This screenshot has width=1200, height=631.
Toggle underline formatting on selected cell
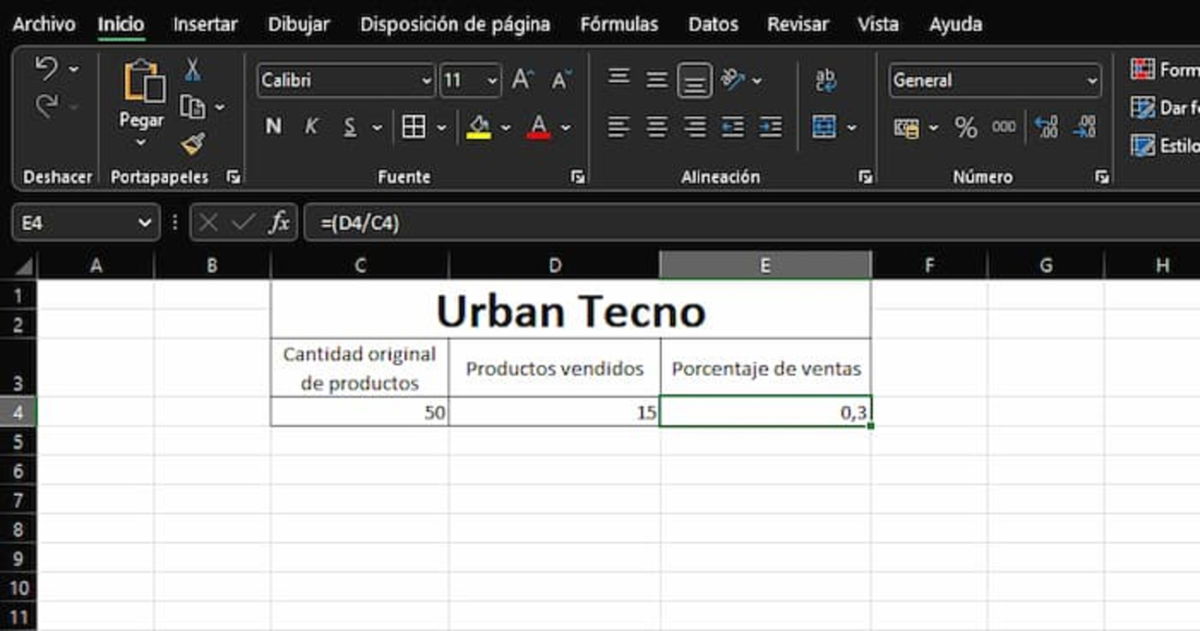[349, 126]
